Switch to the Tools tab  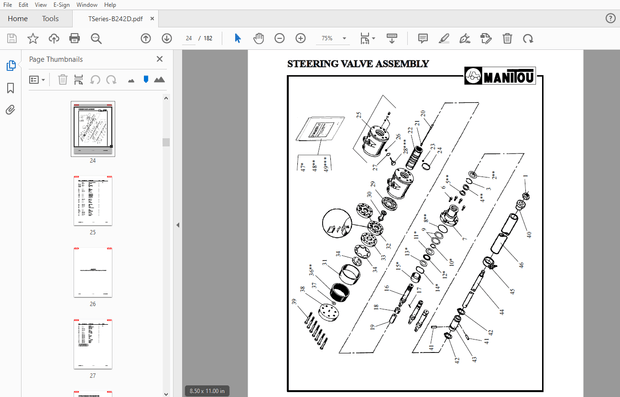50,19
